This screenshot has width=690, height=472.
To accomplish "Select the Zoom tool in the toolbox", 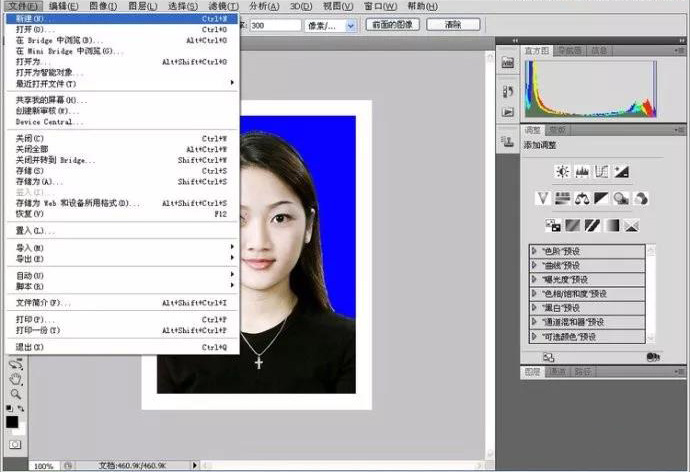I will coord(16,393).
